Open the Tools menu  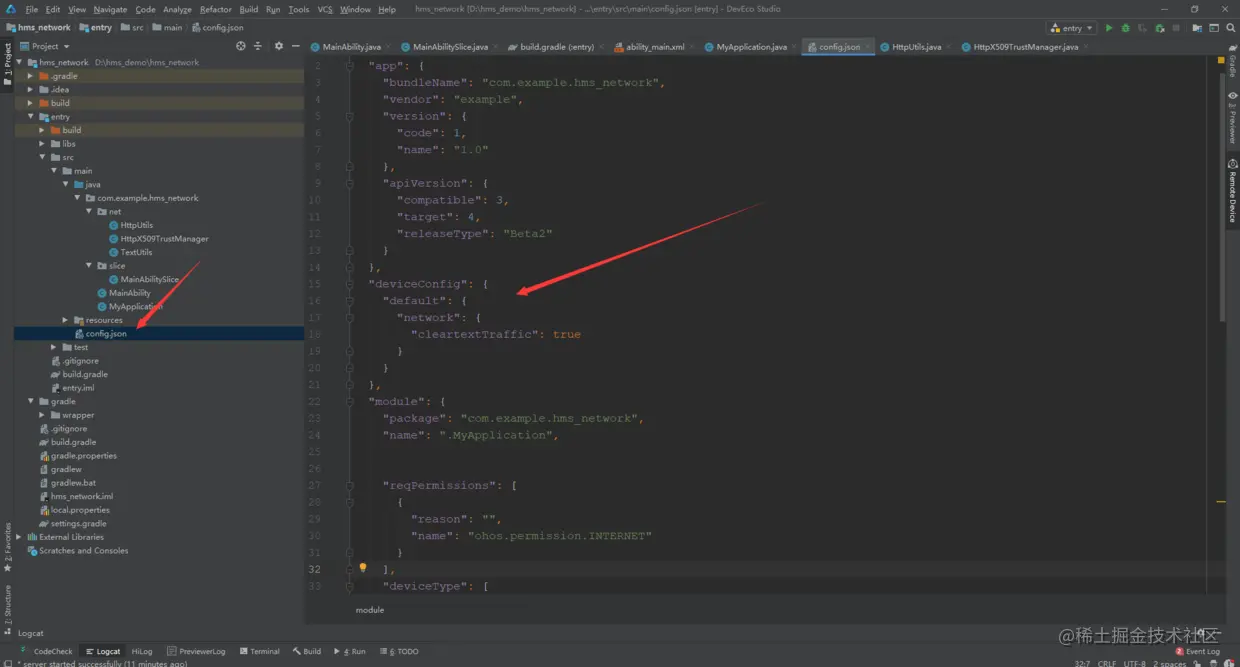click(299, 9)
